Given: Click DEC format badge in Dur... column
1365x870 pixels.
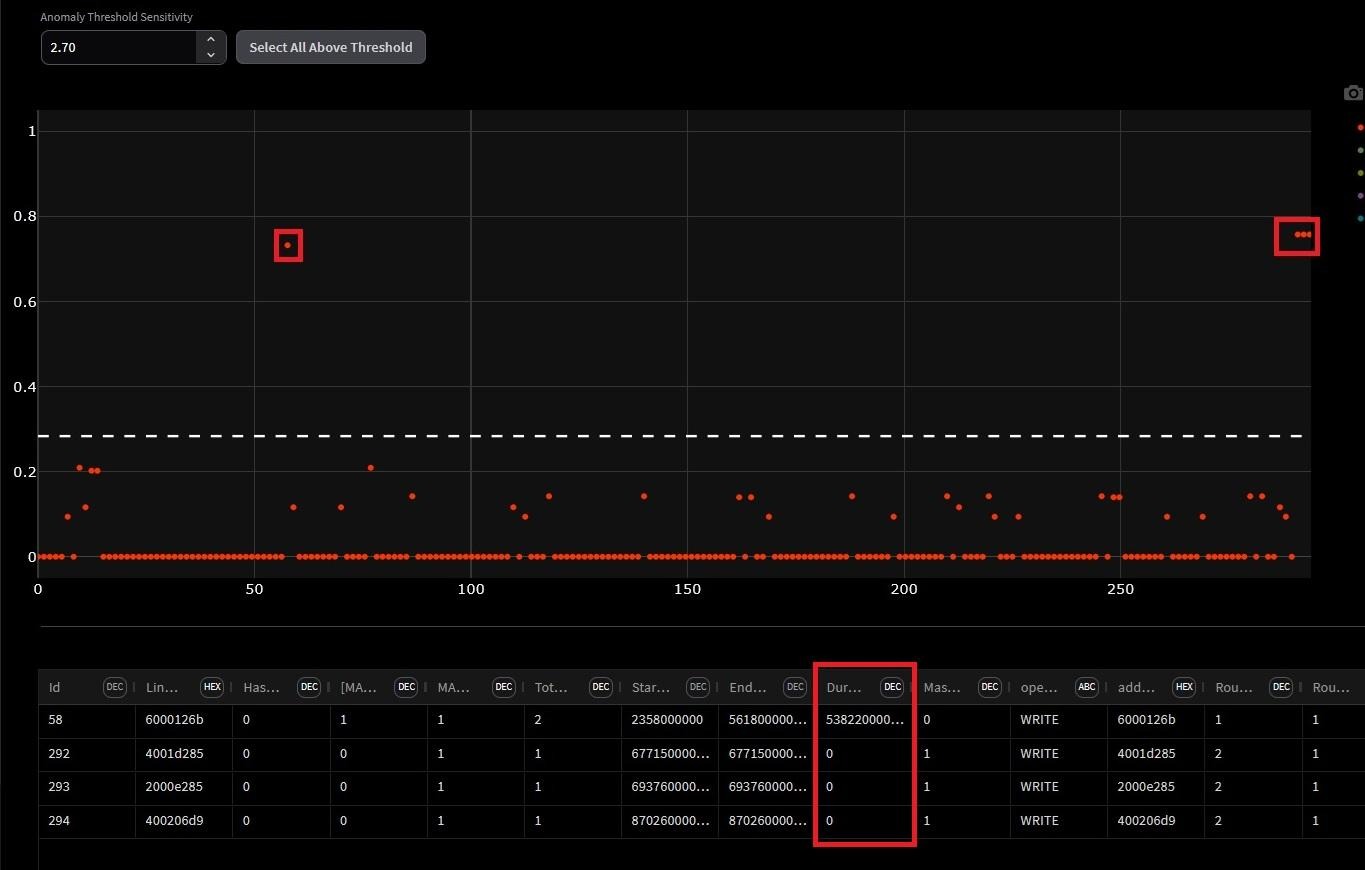Looking at the screenshot, I should point(892,687).
